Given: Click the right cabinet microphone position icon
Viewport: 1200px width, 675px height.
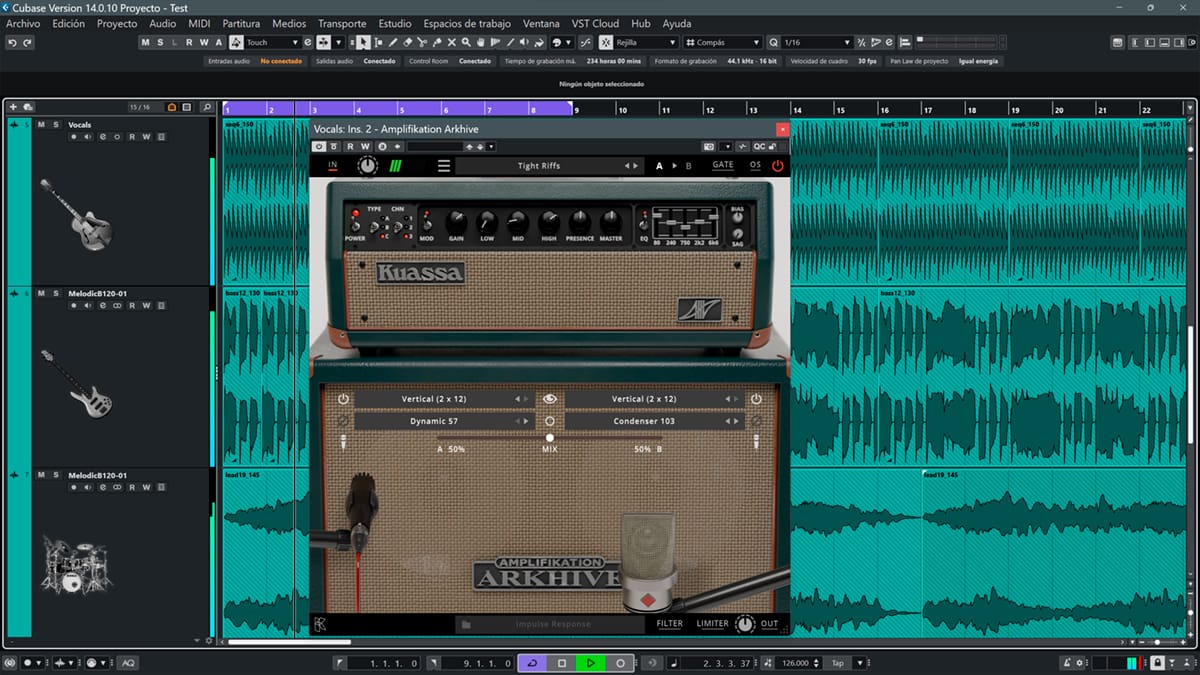Looking at the screenshot, I should click(x=757, y=441).
